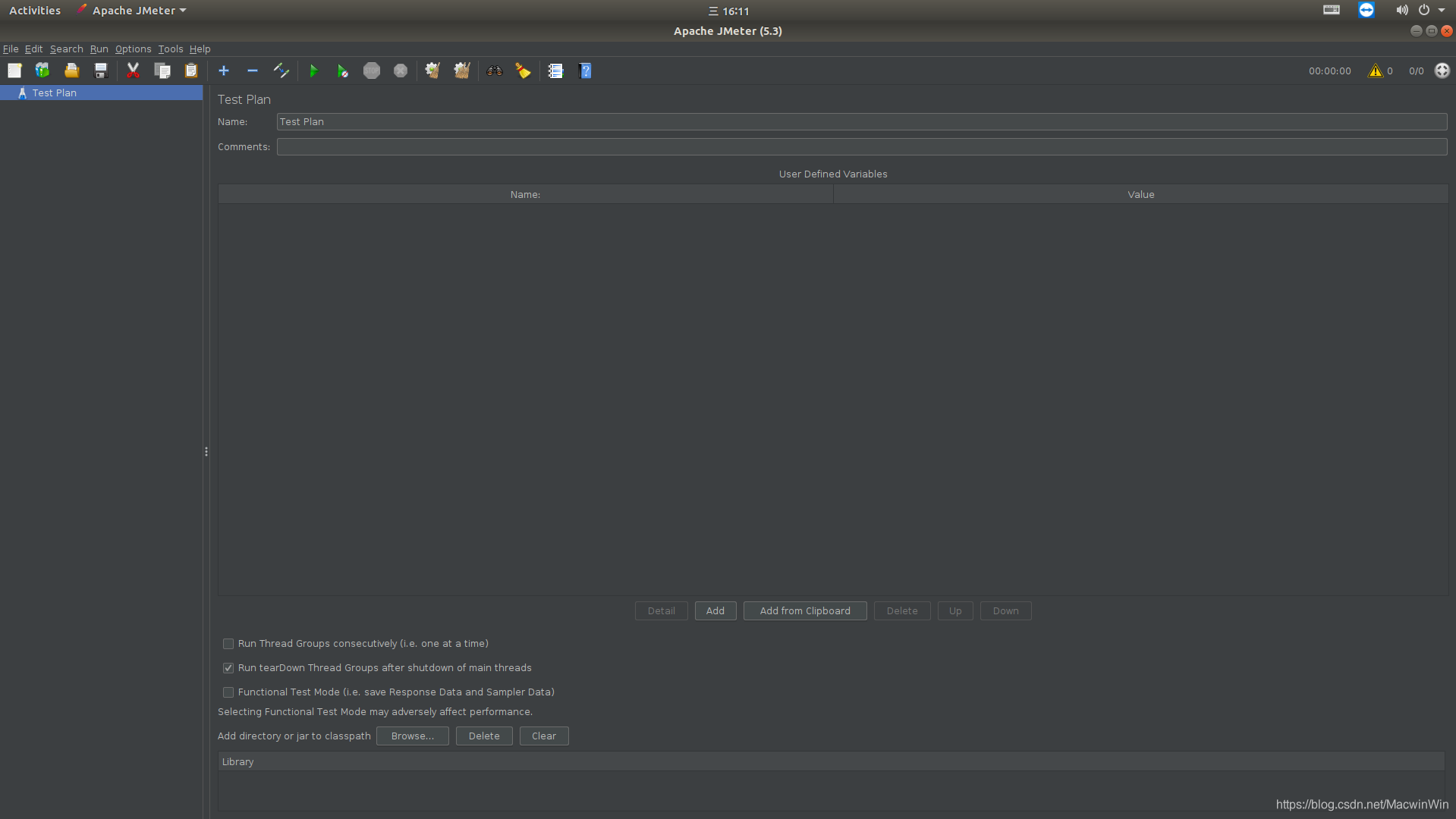Click the Detail button
Viewport: 1456px width, 819px height.
(661, 611)
